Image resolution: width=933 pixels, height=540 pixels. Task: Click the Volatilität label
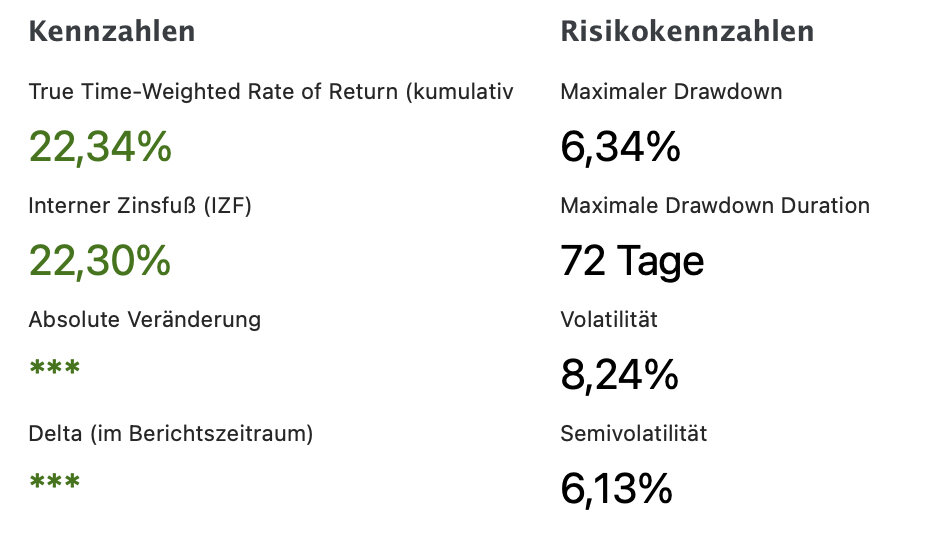(x=609, y=320)
